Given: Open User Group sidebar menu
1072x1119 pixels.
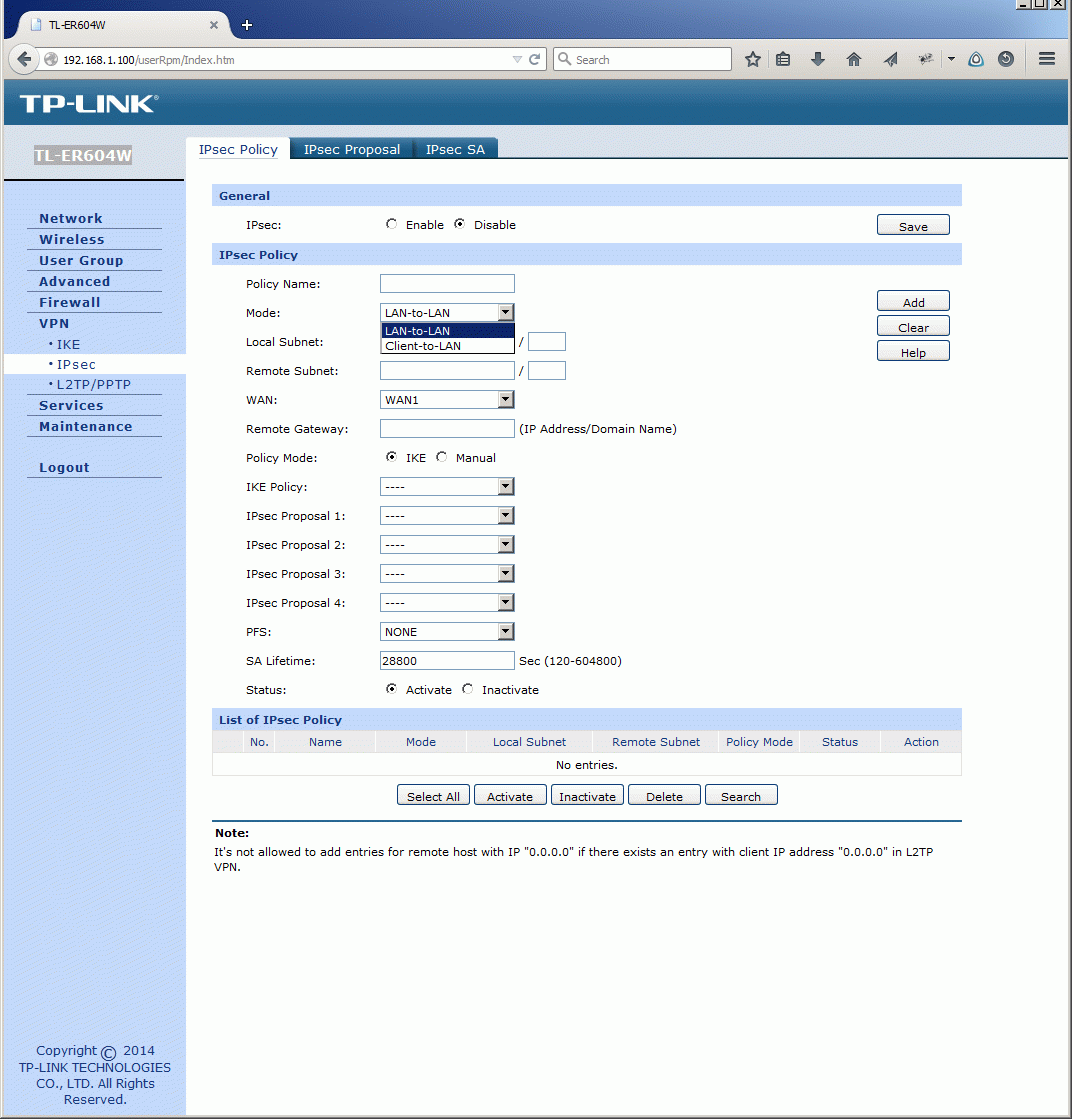Looking at the screenshot, I should [81, 260].
